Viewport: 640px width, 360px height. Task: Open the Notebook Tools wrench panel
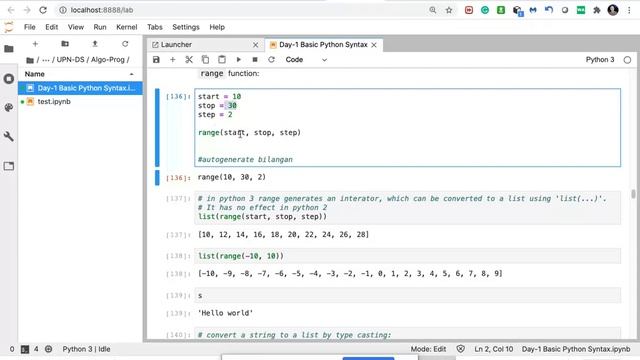[9, 136]
